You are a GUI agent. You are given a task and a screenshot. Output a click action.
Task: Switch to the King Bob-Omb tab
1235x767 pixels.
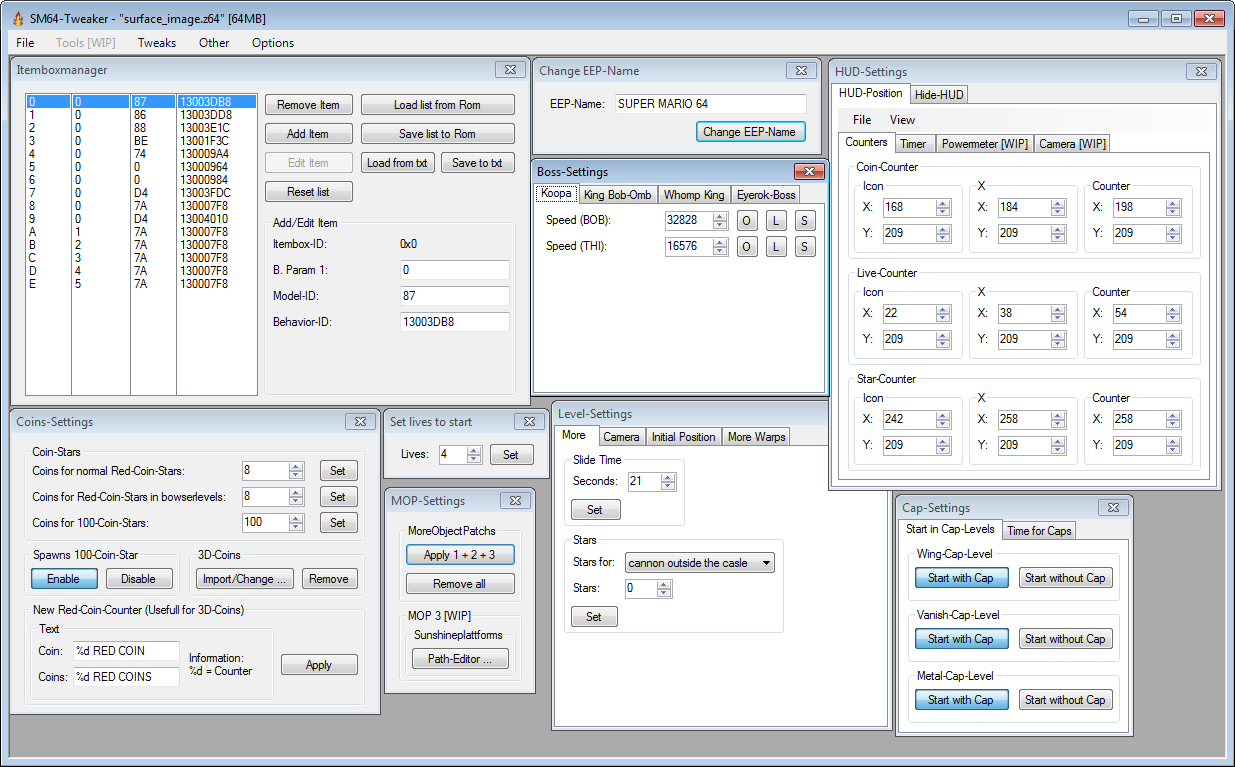coord(618,195)
